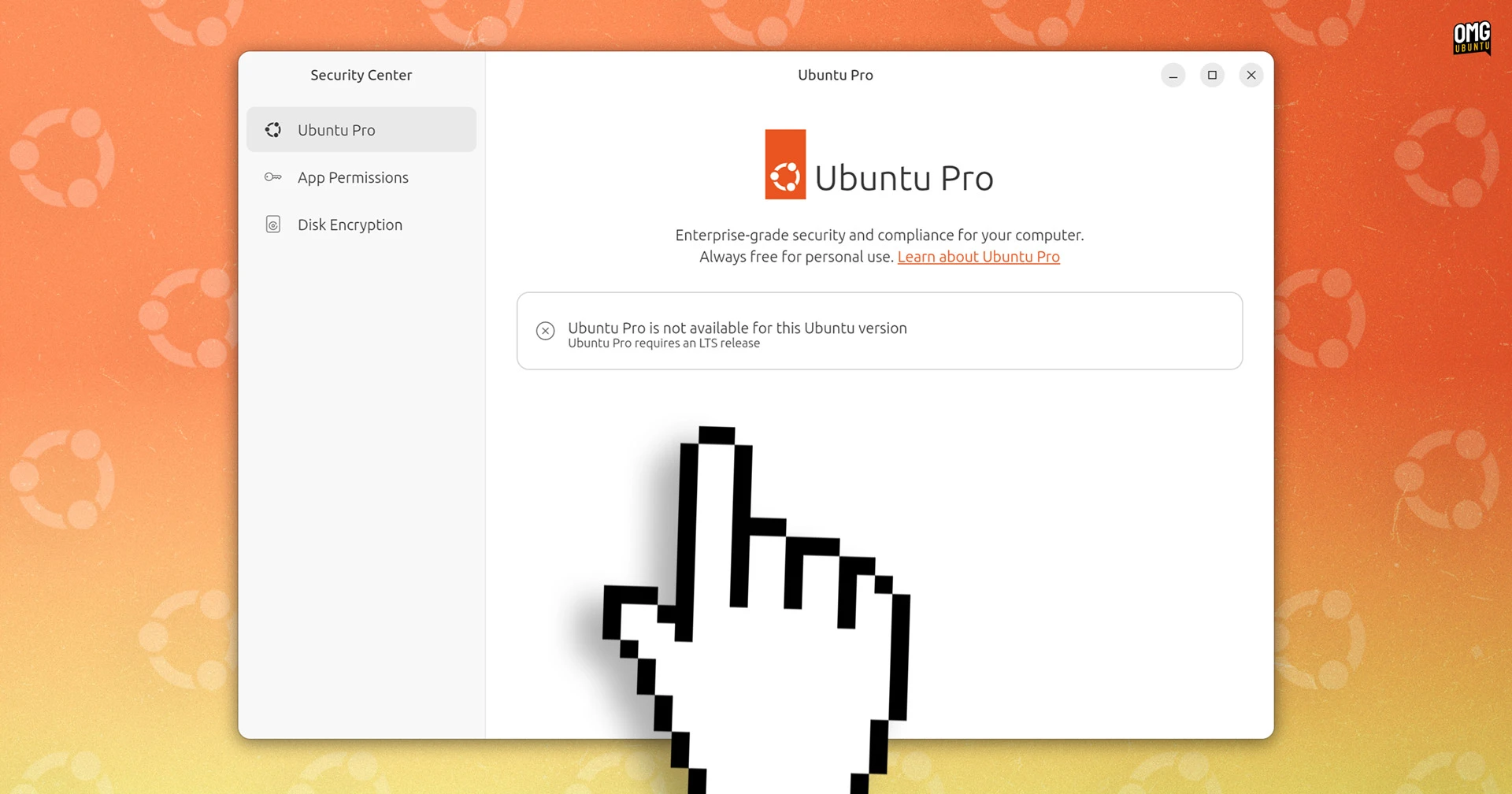Click the crossed-circle error icon in status banner

545,331
